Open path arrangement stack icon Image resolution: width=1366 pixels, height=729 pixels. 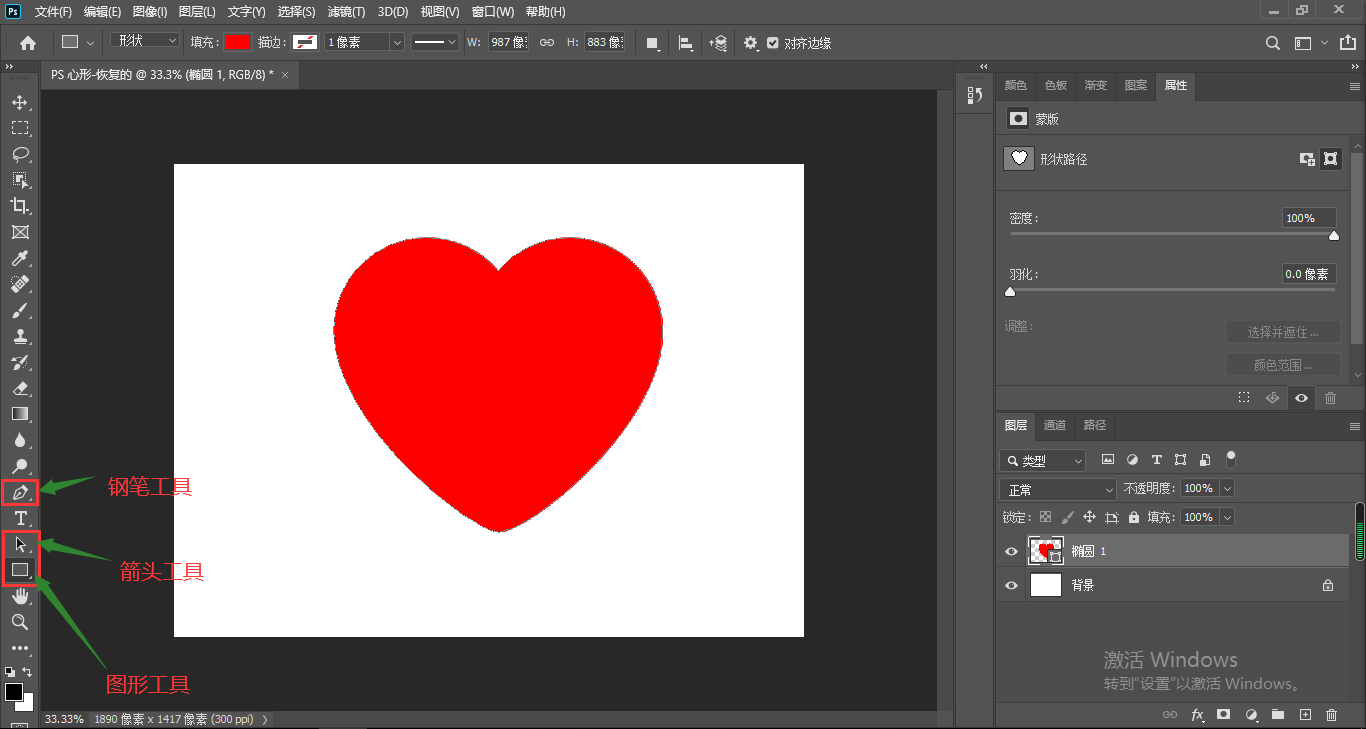718,43
